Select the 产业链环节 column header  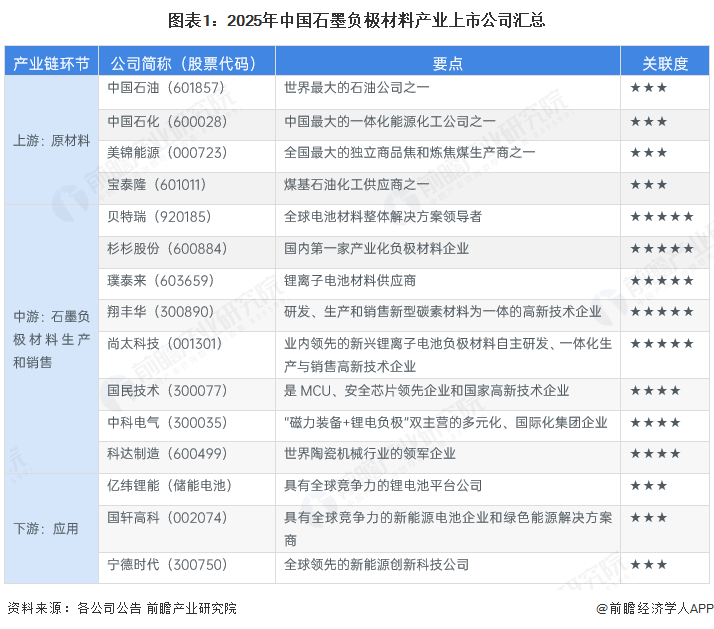51,63
